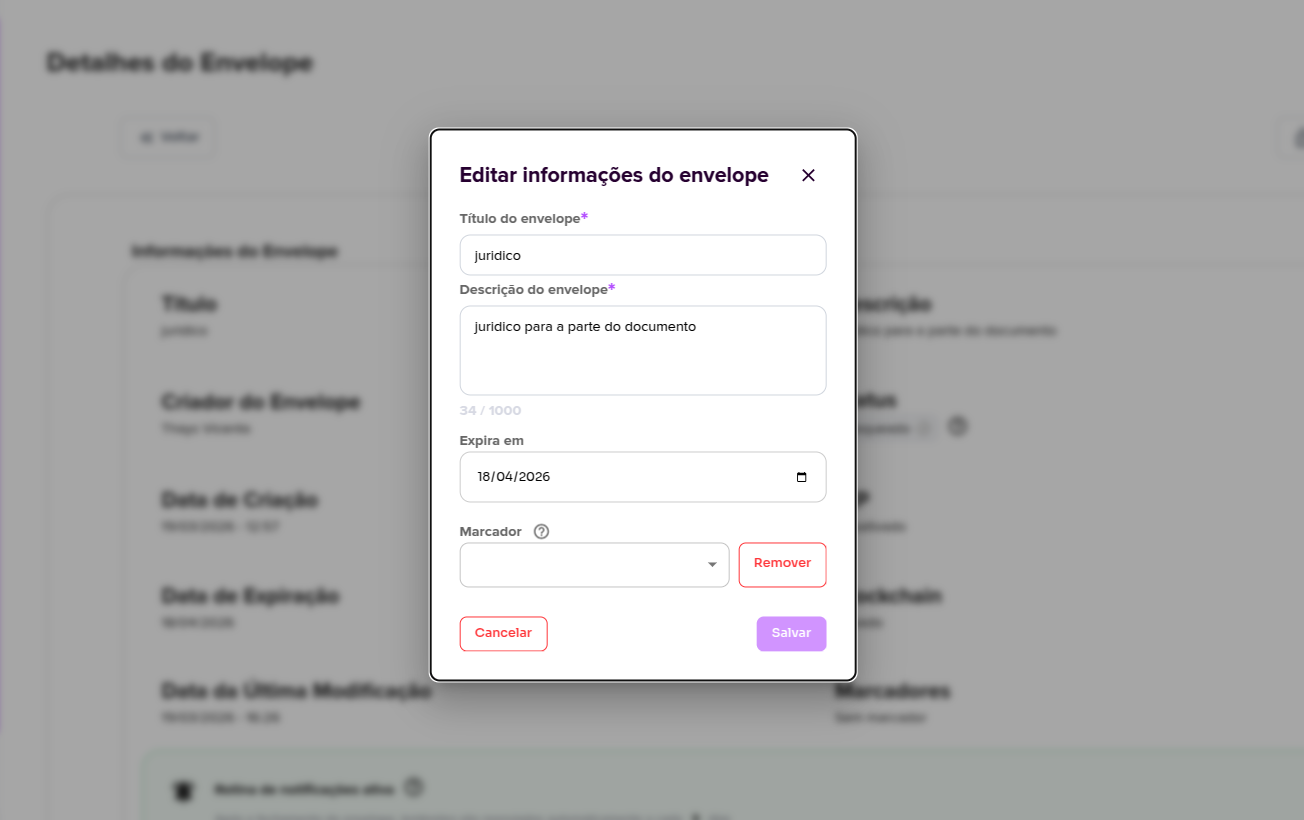Select the month segment of the expiry date
Screen dimensions: 1304x820
tap(505, 477)
